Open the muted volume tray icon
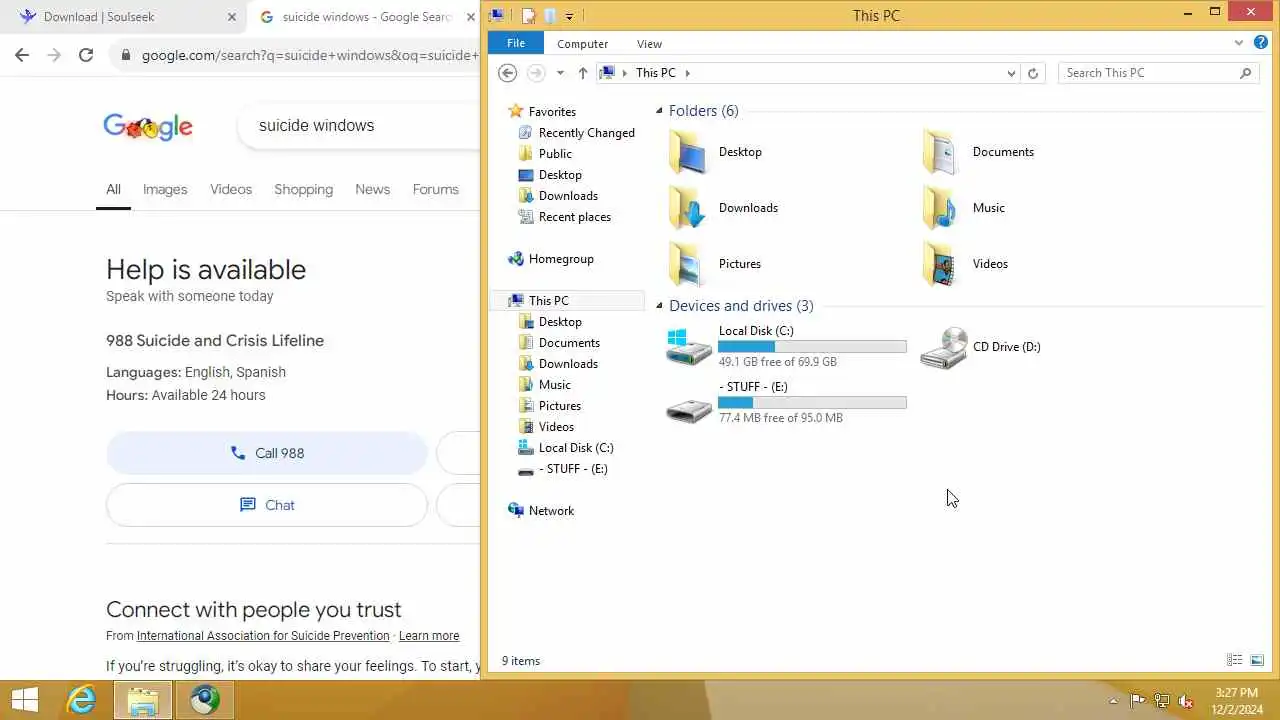The image size is (1280, 720). [1186, 701]
